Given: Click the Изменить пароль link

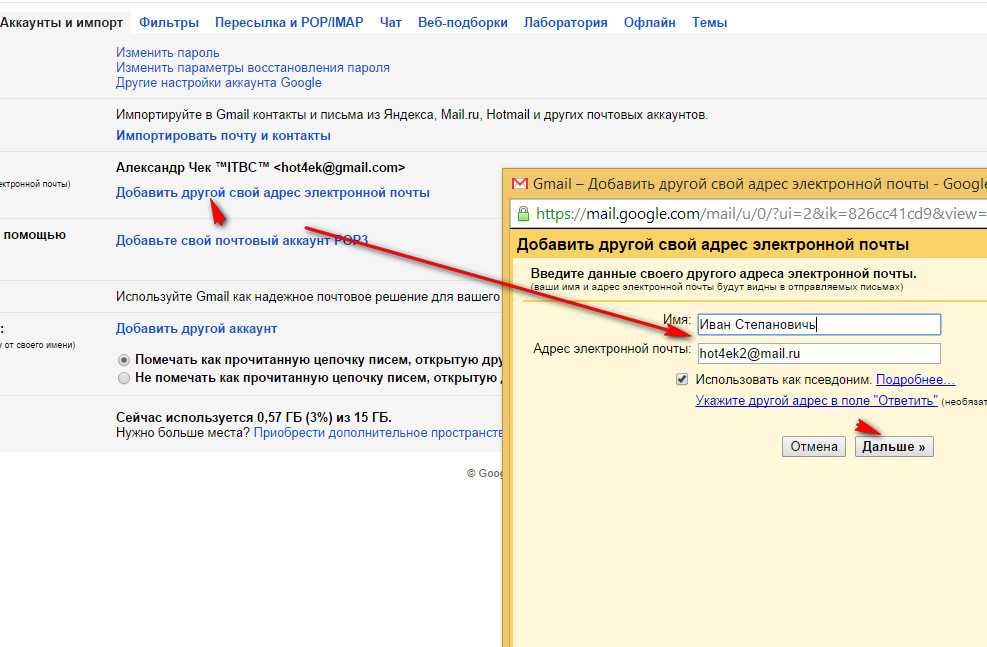Looking at the screenshot, I should (x=167, y=53).
